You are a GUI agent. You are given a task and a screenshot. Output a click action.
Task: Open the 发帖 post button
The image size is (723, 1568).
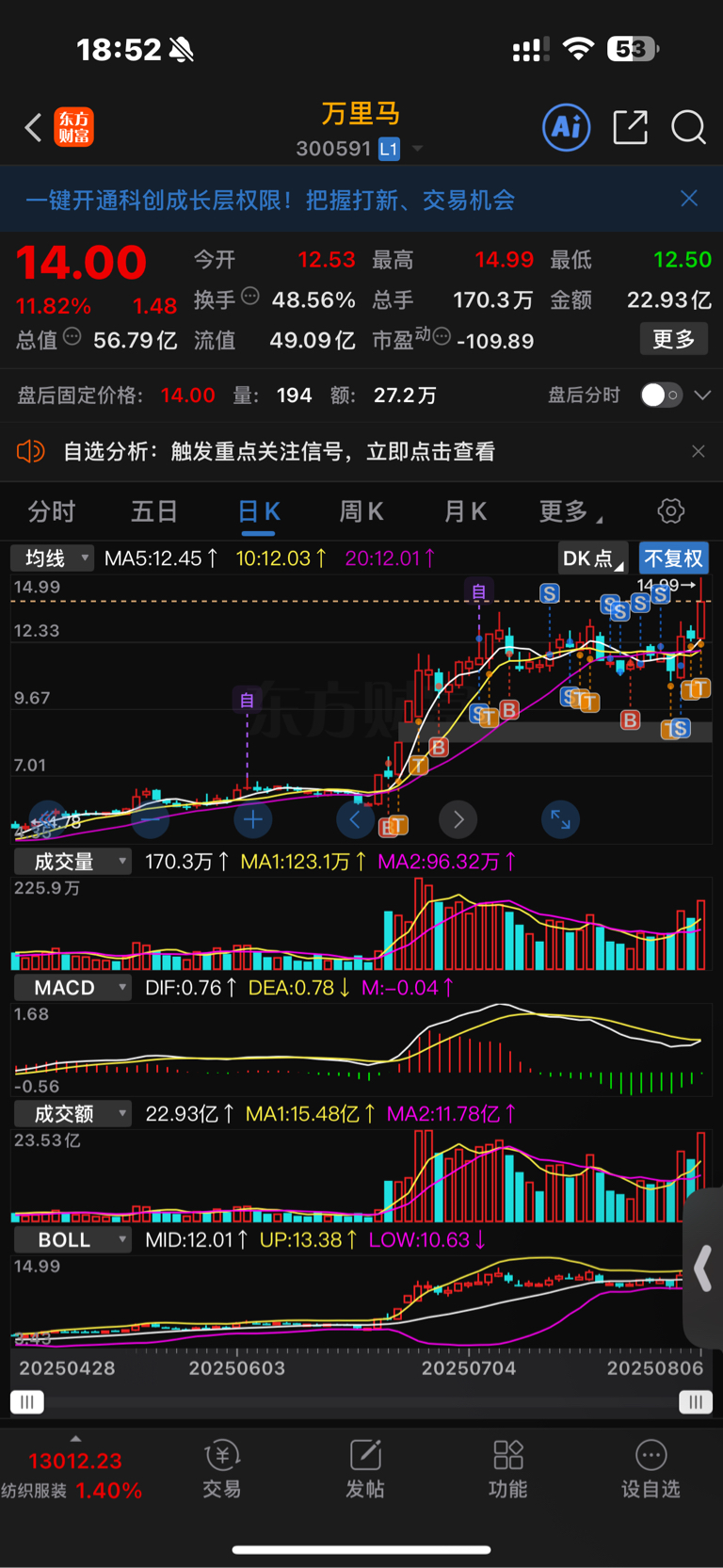(365, 1469)
